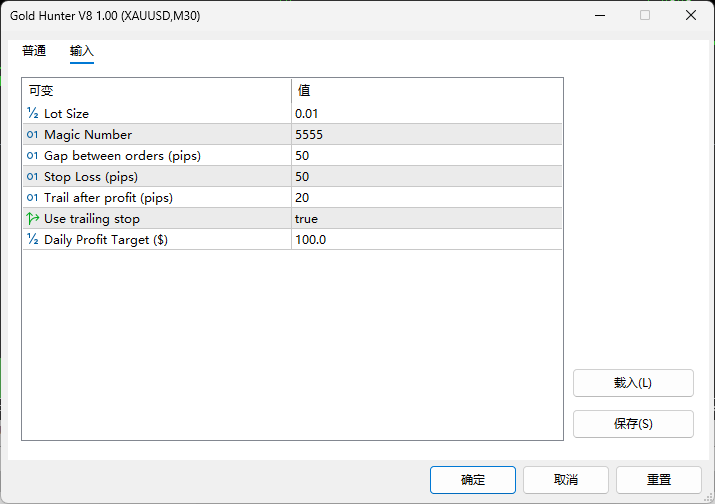Switch to the 普通 tab
Viewport: 715px width, 504px height.
point(34,51)
